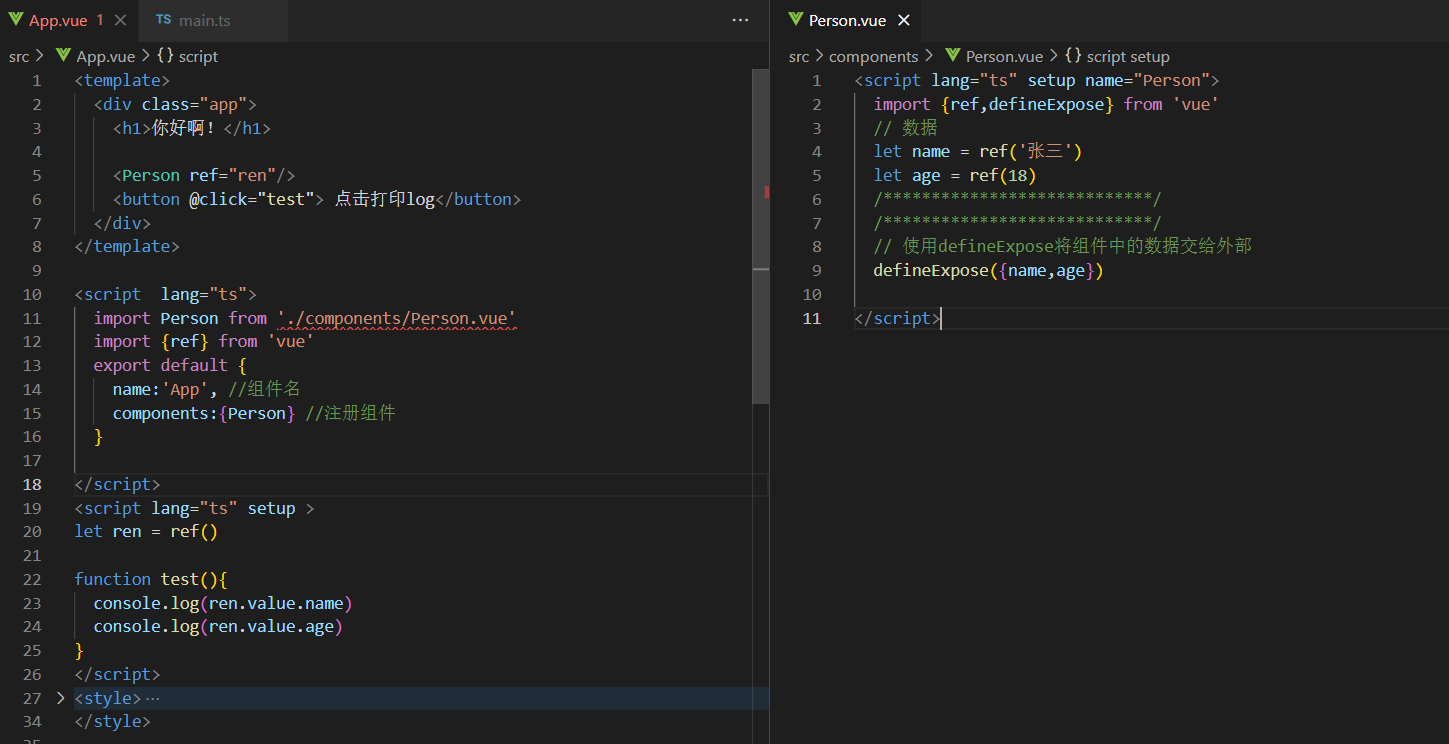Screen dimensions: 1449x744
Task: Click 'class="app"' on the div line
Action: [x=194, y=104]
